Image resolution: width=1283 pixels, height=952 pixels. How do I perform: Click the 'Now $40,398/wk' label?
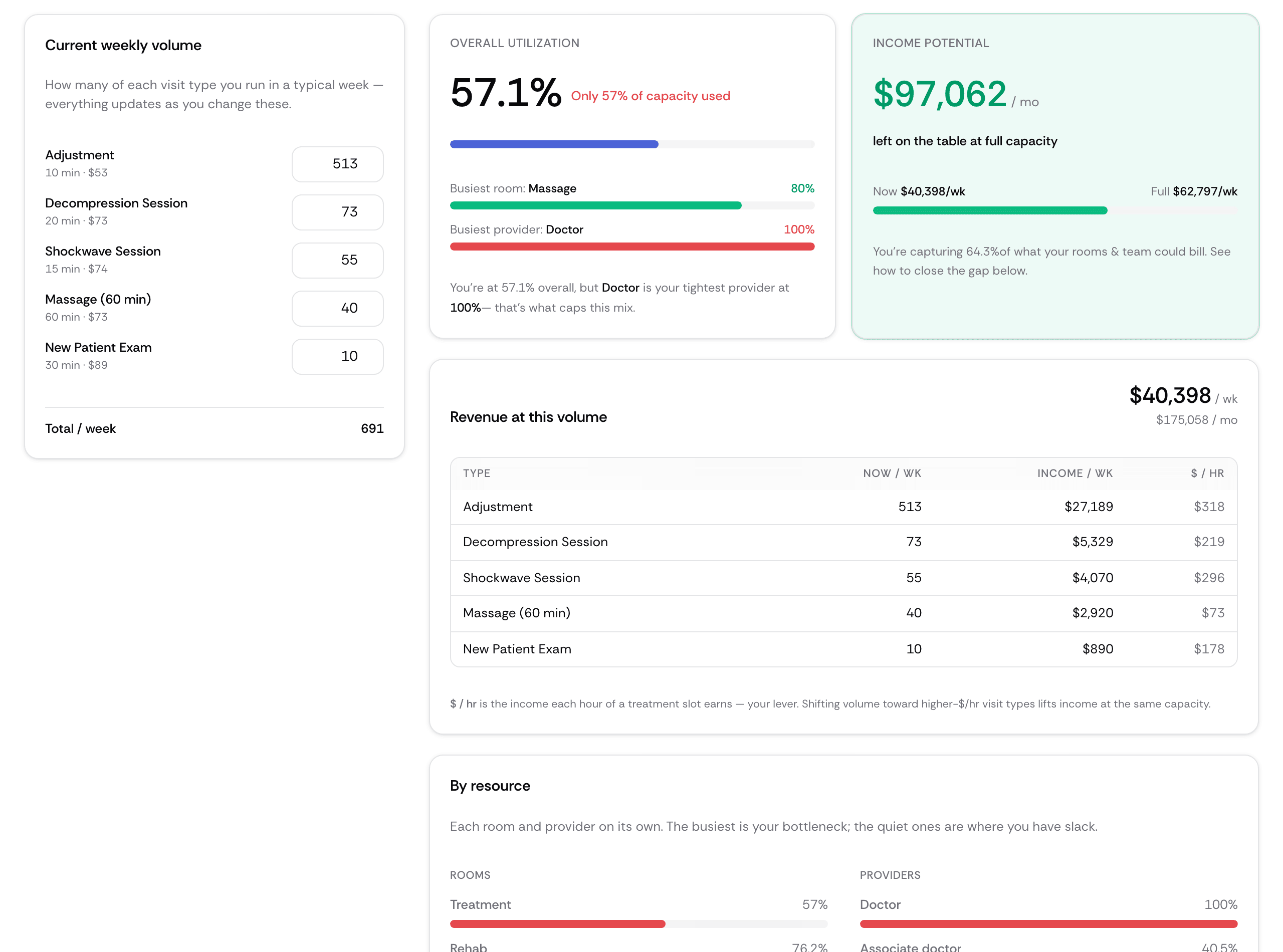[x=919, y=191]
